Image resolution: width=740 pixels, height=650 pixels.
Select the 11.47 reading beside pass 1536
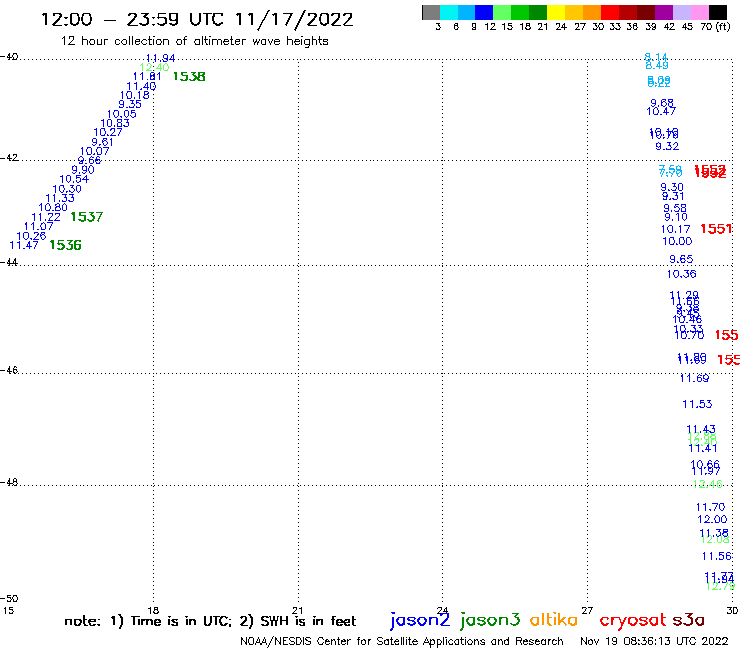click(x=24, y=245)
